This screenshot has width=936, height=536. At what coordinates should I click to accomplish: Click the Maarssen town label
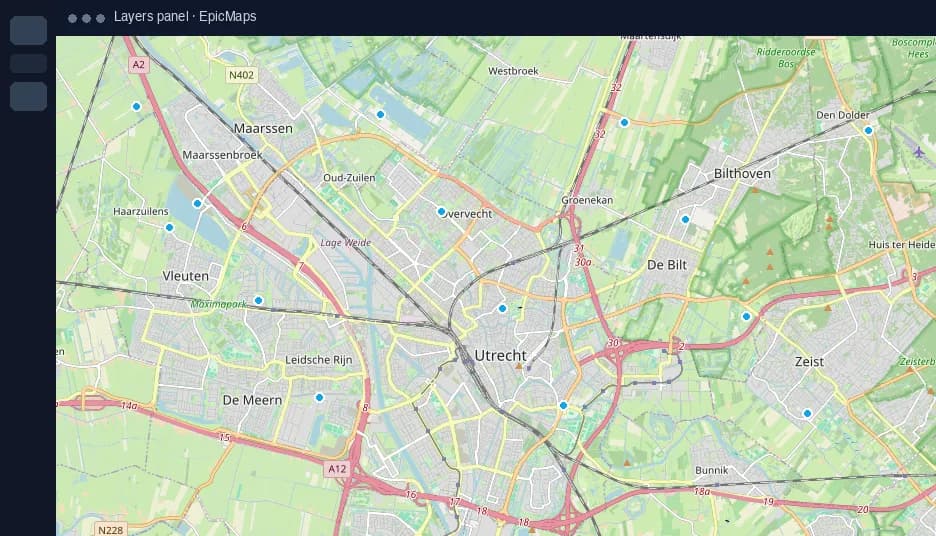[x=263, y=128]
